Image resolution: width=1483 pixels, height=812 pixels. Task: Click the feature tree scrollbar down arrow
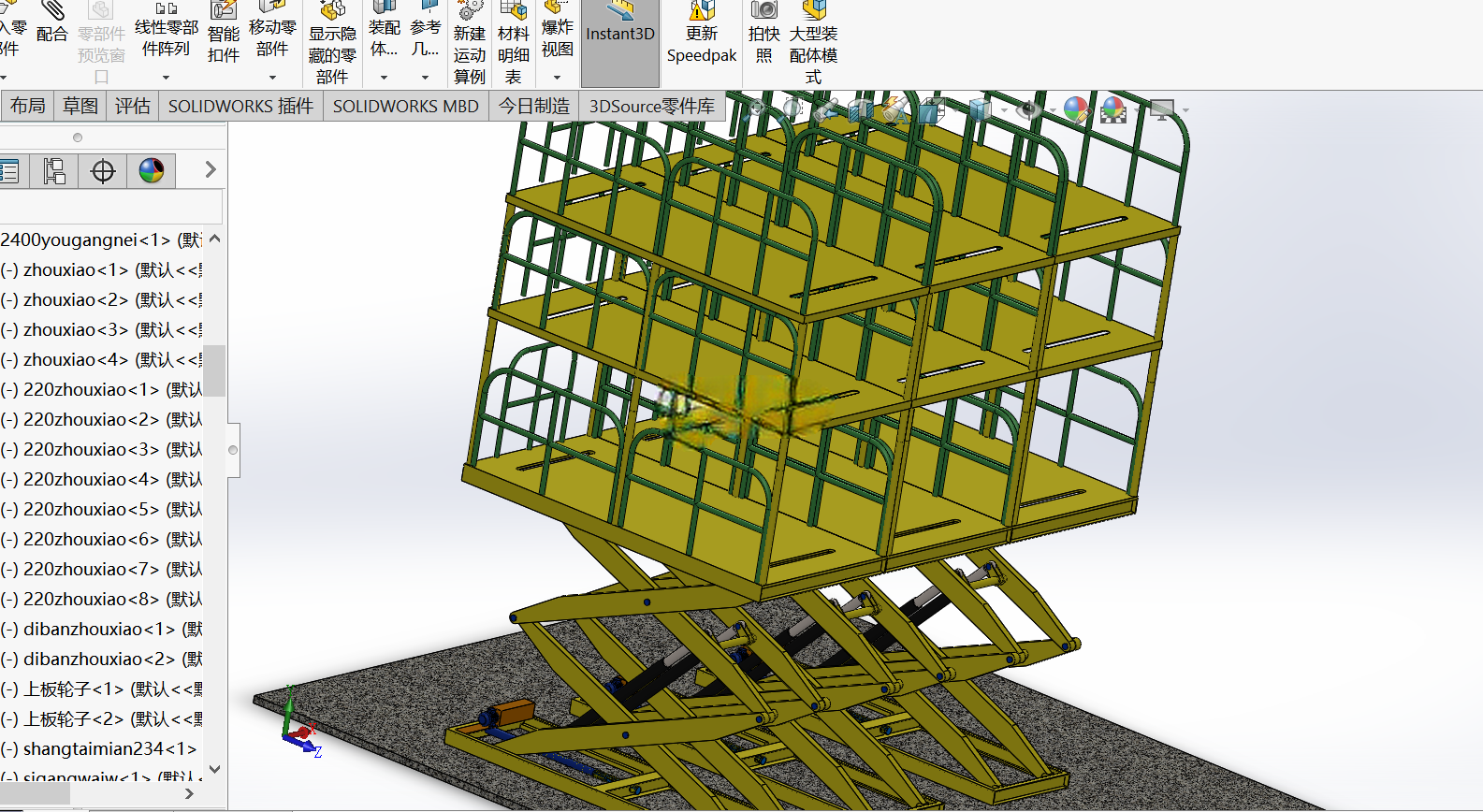point(215,769)
